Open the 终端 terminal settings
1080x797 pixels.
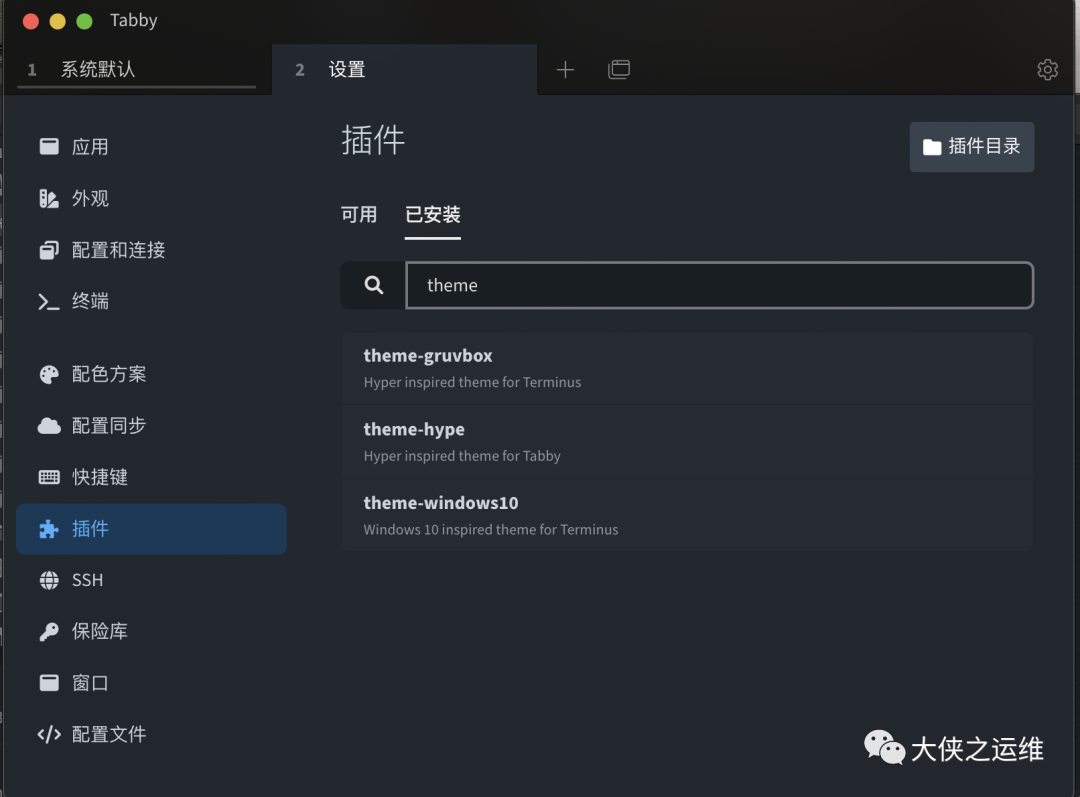tap(151, 301)
